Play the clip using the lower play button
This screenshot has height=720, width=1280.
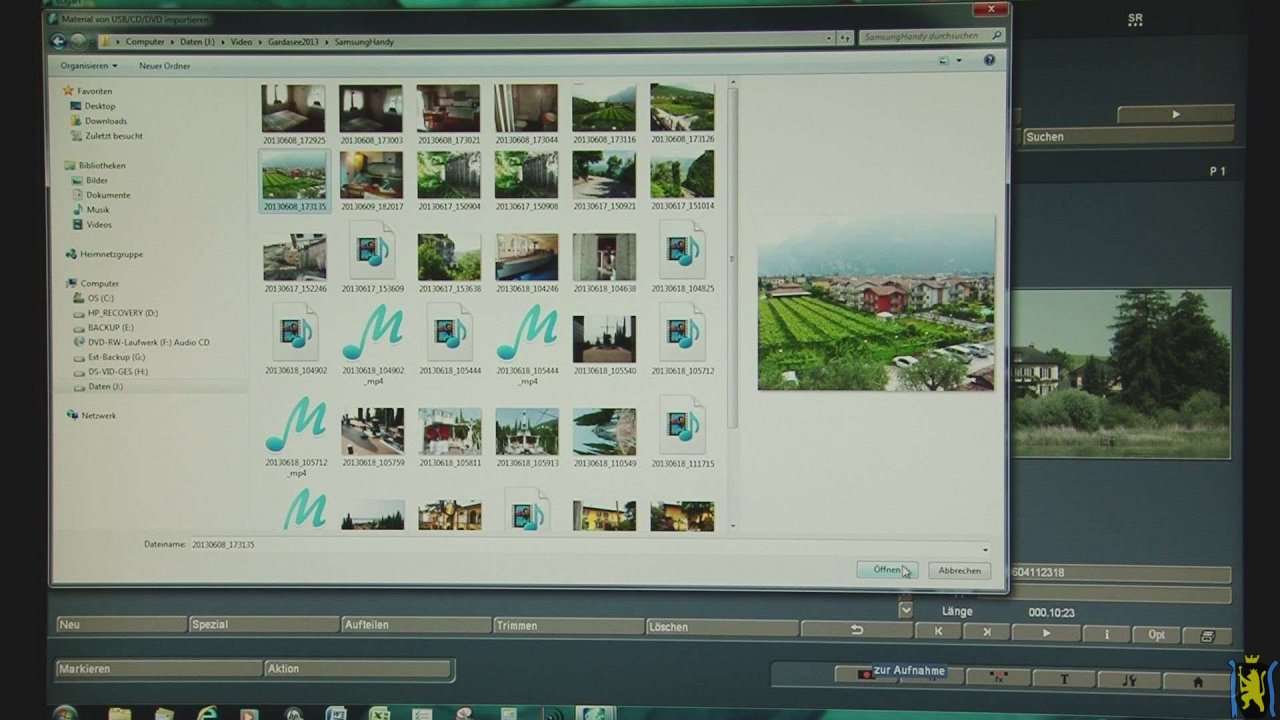pos(1046,633)
